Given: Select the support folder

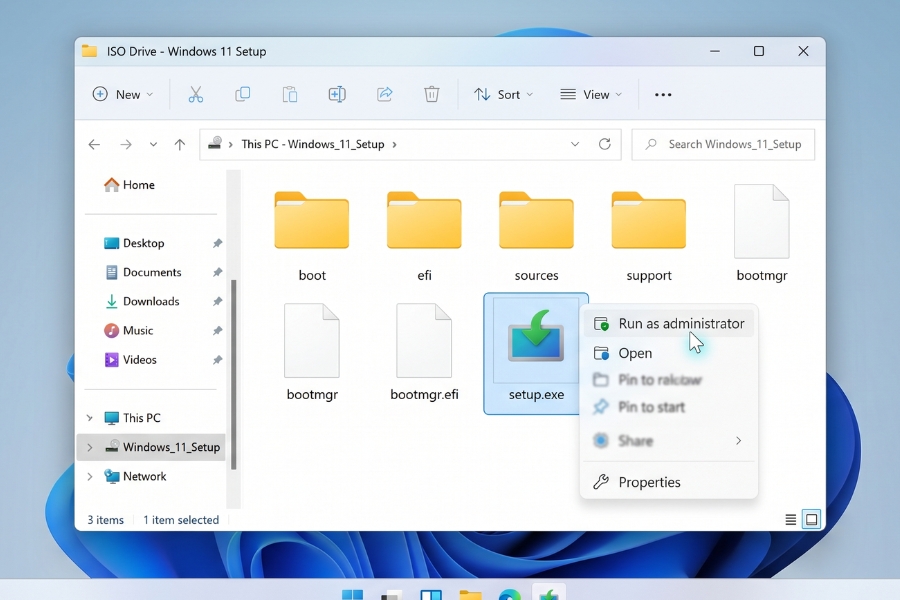Looking at the screenshot, I should point(649,236).
